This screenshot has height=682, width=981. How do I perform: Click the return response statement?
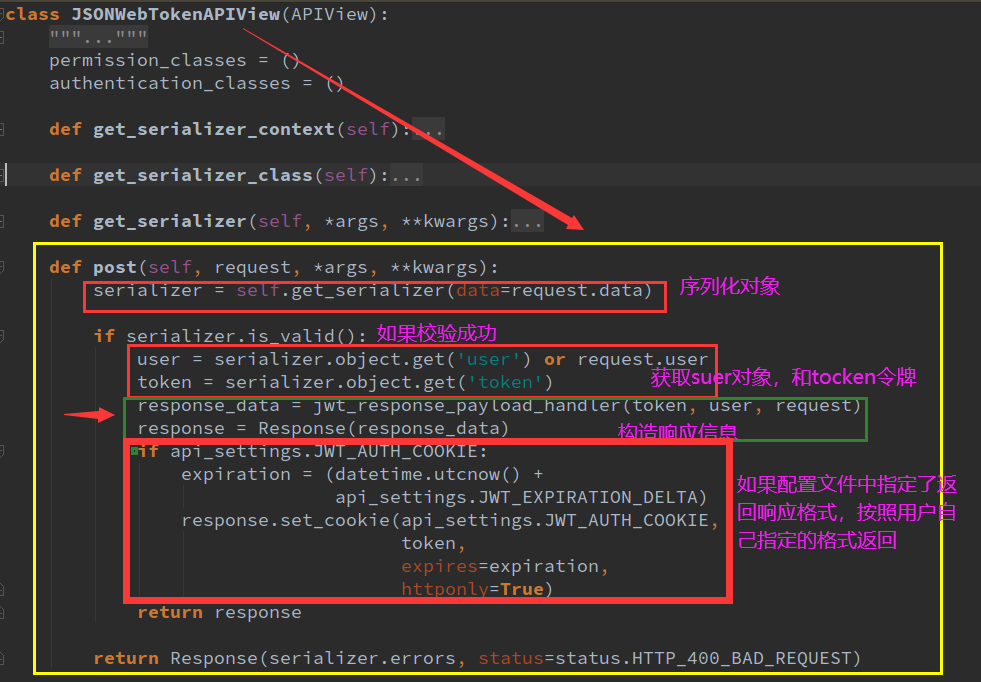(x=219, y=613)
